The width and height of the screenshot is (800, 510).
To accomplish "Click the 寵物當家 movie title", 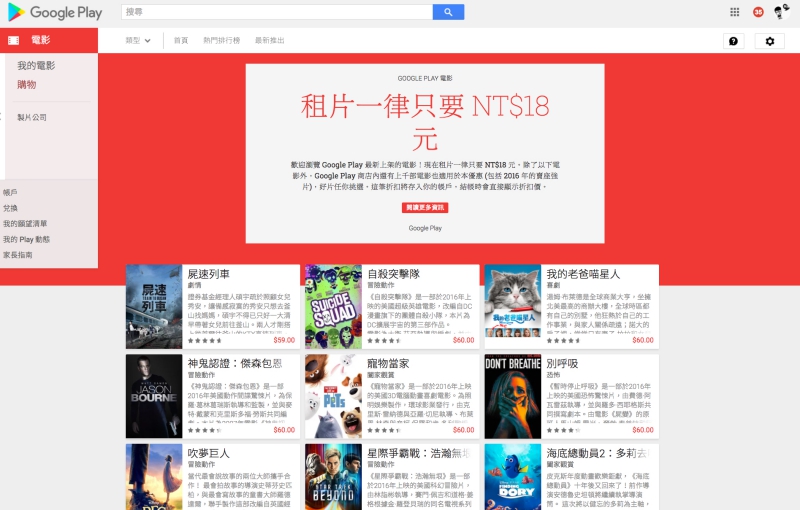I will (388, 363).
